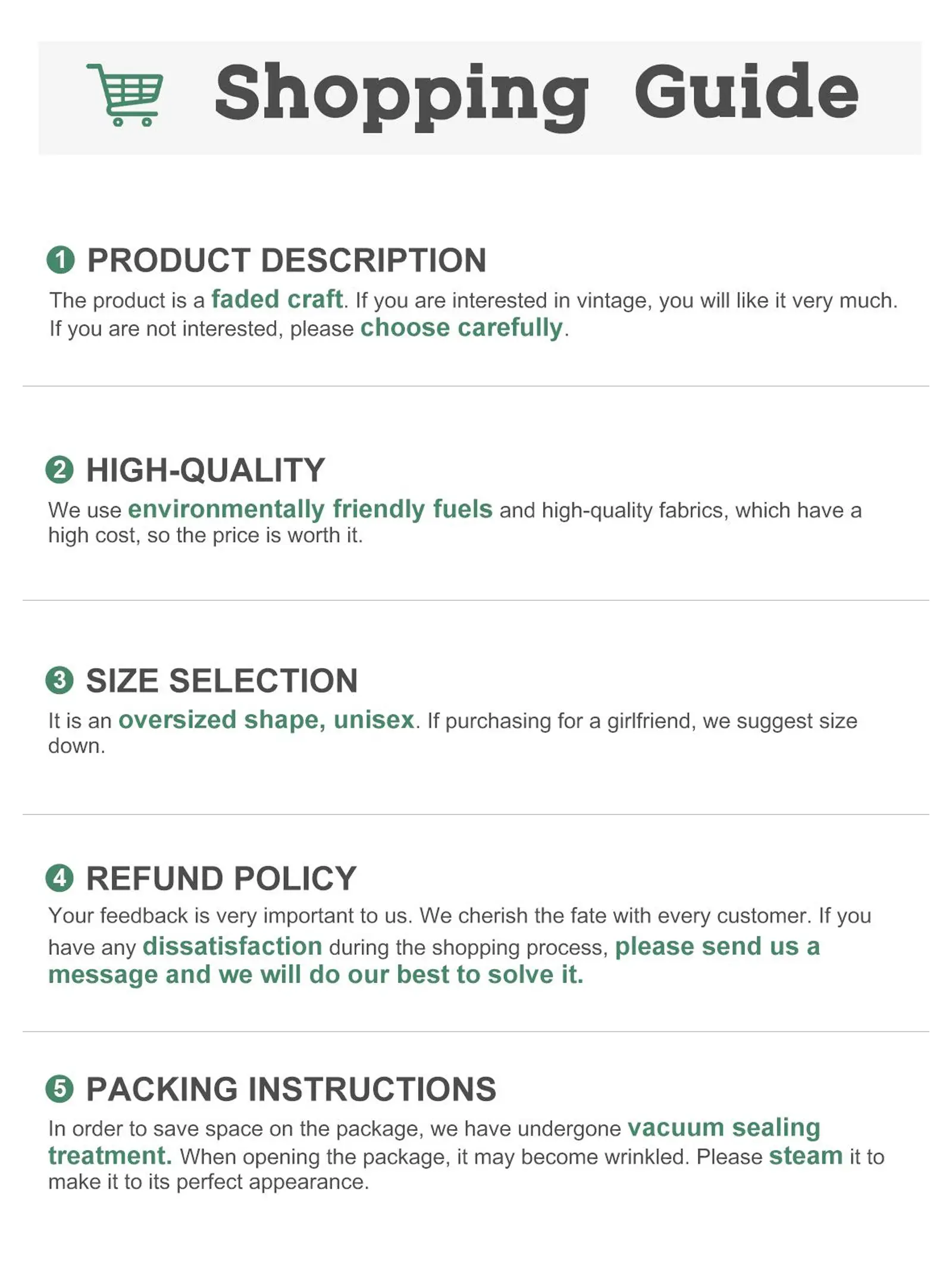Viewport: 952px width, 1269px height.
Task: Click the green "choose carefully" text
Action: tap(462, 328)
